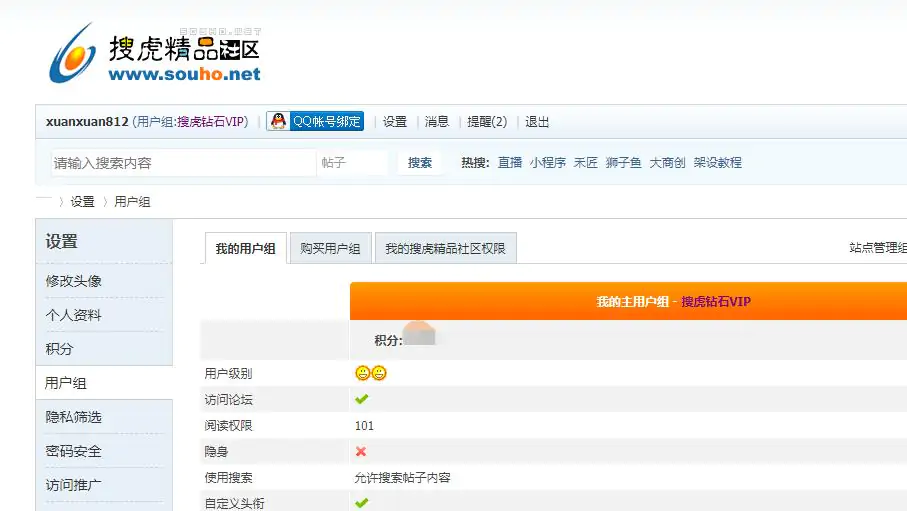The height and width of the screenshot is (511, 907).
Task: Click 退出 to log out
Action: point(537,122)
